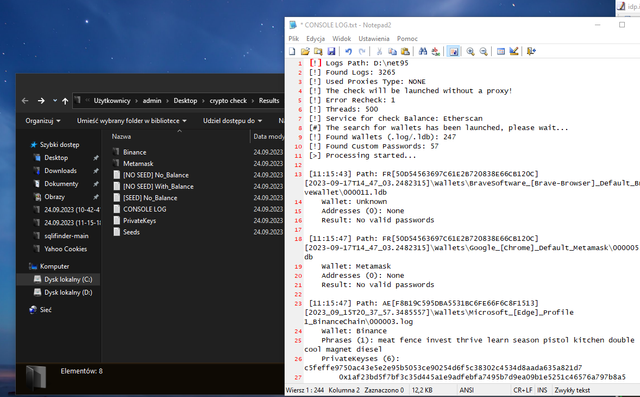Image resolution: width=640 pixels, height=397 pixels.
Task: Open the 'Udziel dostępu do' dropdown
Action: point(232,121)
